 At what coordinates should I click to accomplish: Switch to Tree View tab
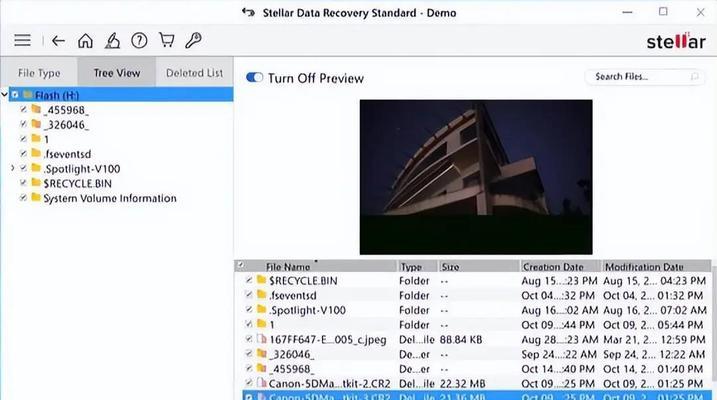[x=117, y=73]
